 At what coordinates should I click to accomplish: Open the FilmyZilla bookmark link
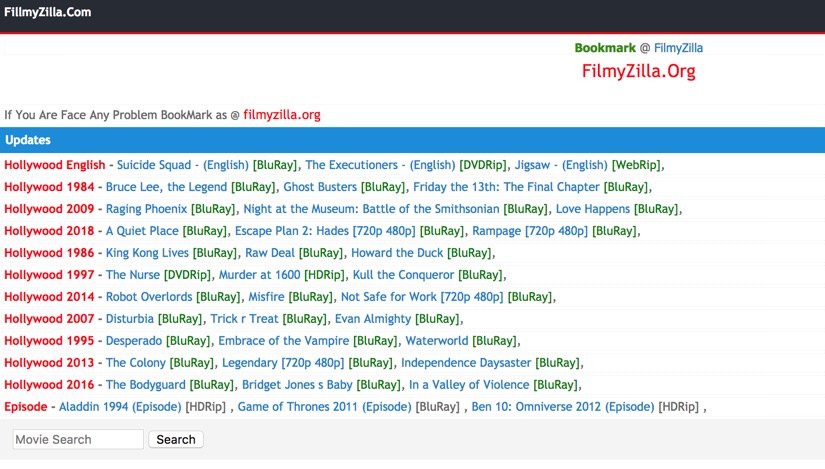pos(678,48)
